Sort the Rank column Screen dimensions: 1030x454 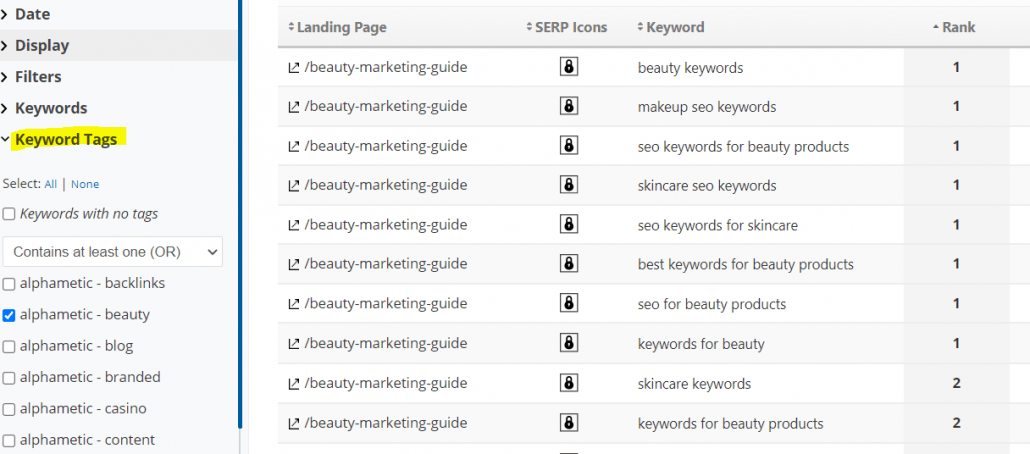[x=954, y=28]
